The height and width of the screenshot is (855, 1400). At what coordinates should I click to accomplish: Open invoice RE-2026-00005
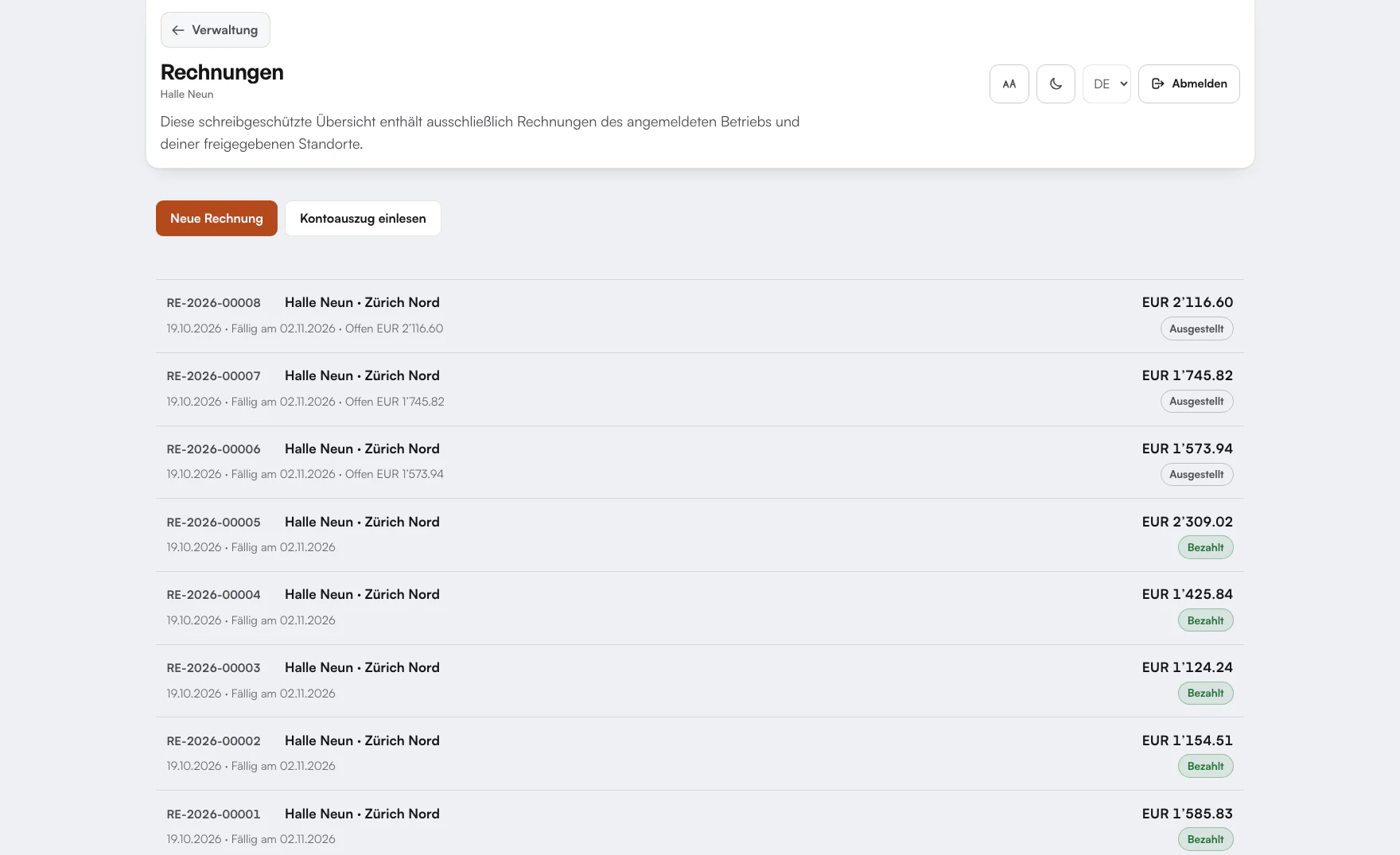pyautogui.click(x=699, y=534)
